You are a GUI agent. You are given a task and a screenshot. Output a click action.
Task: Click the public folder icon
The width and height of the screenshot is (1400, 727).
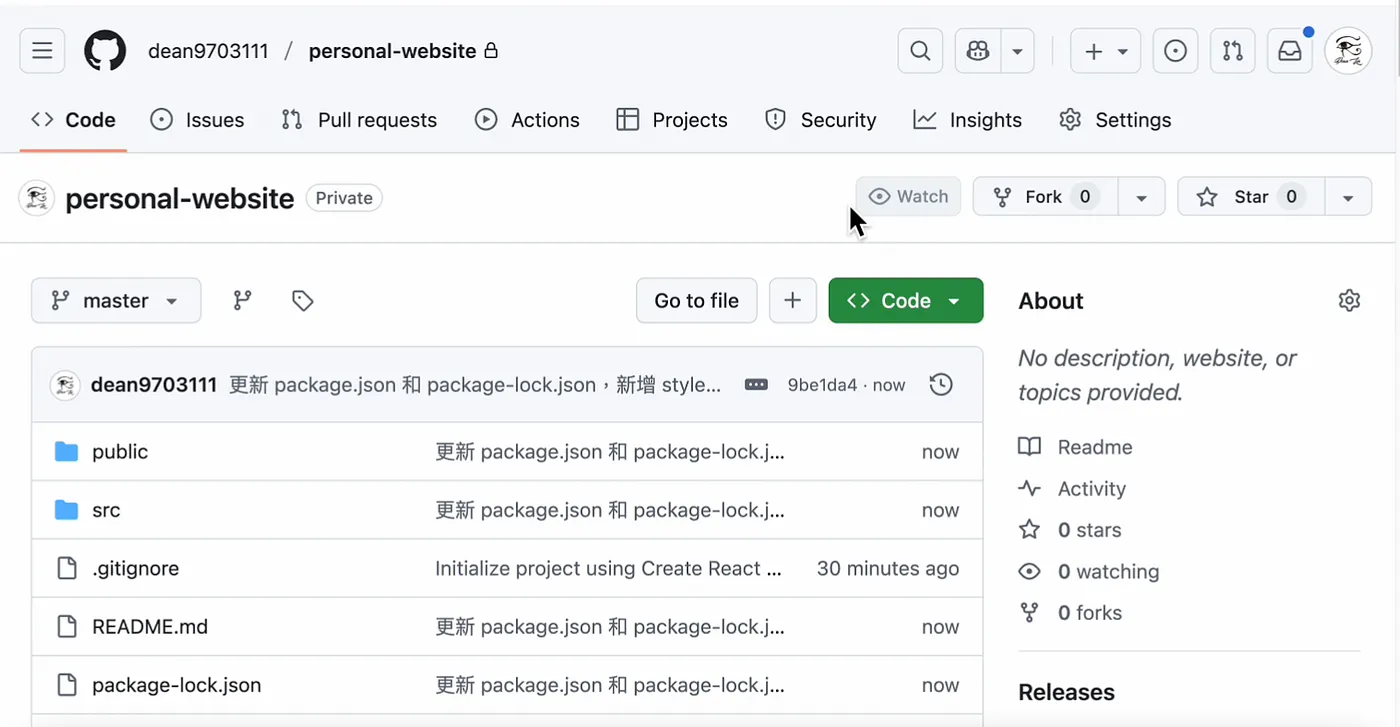66,452
